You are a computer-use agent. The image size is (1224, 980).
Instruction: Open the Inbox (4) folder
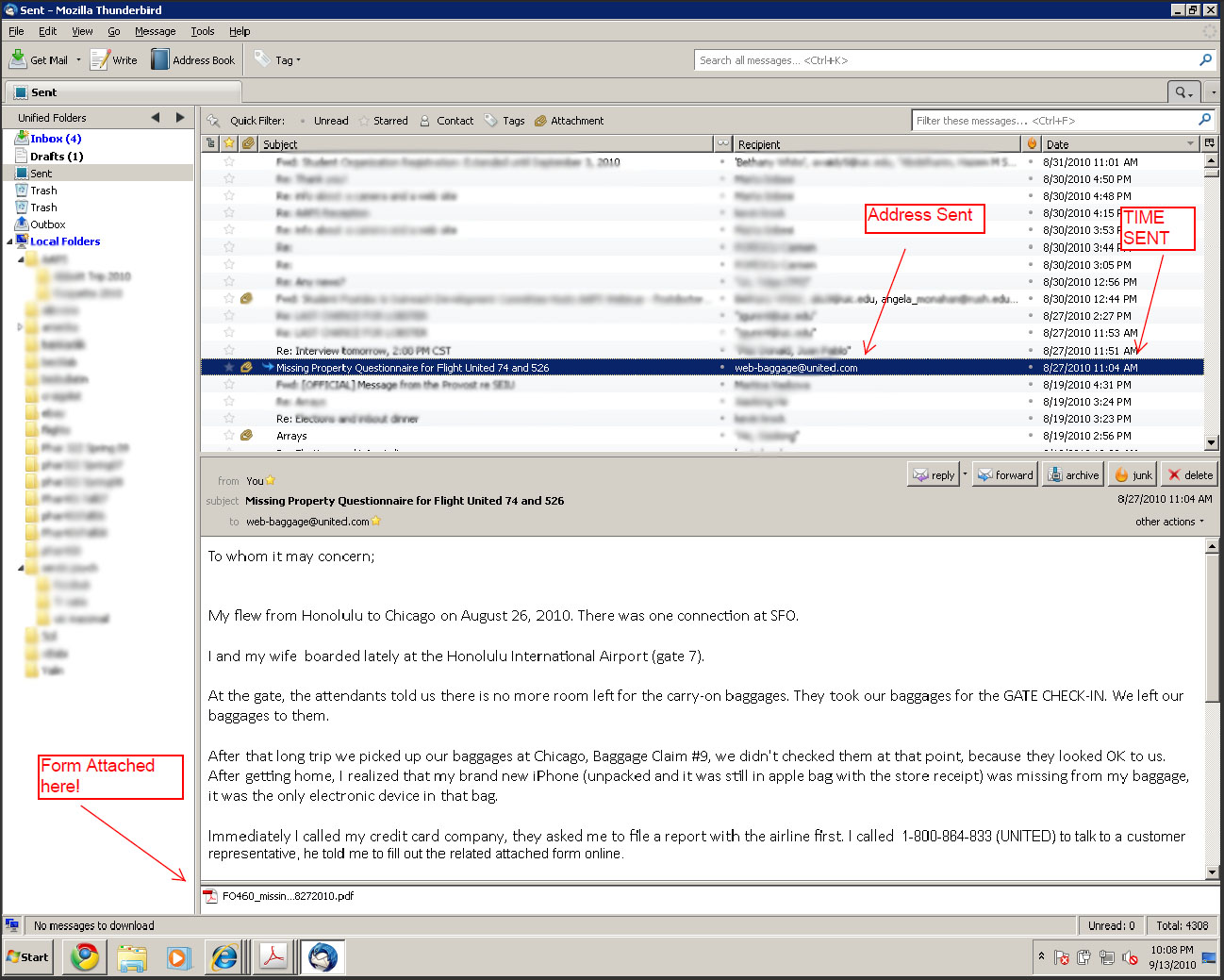pyautogui.click(x=56, y=139)
